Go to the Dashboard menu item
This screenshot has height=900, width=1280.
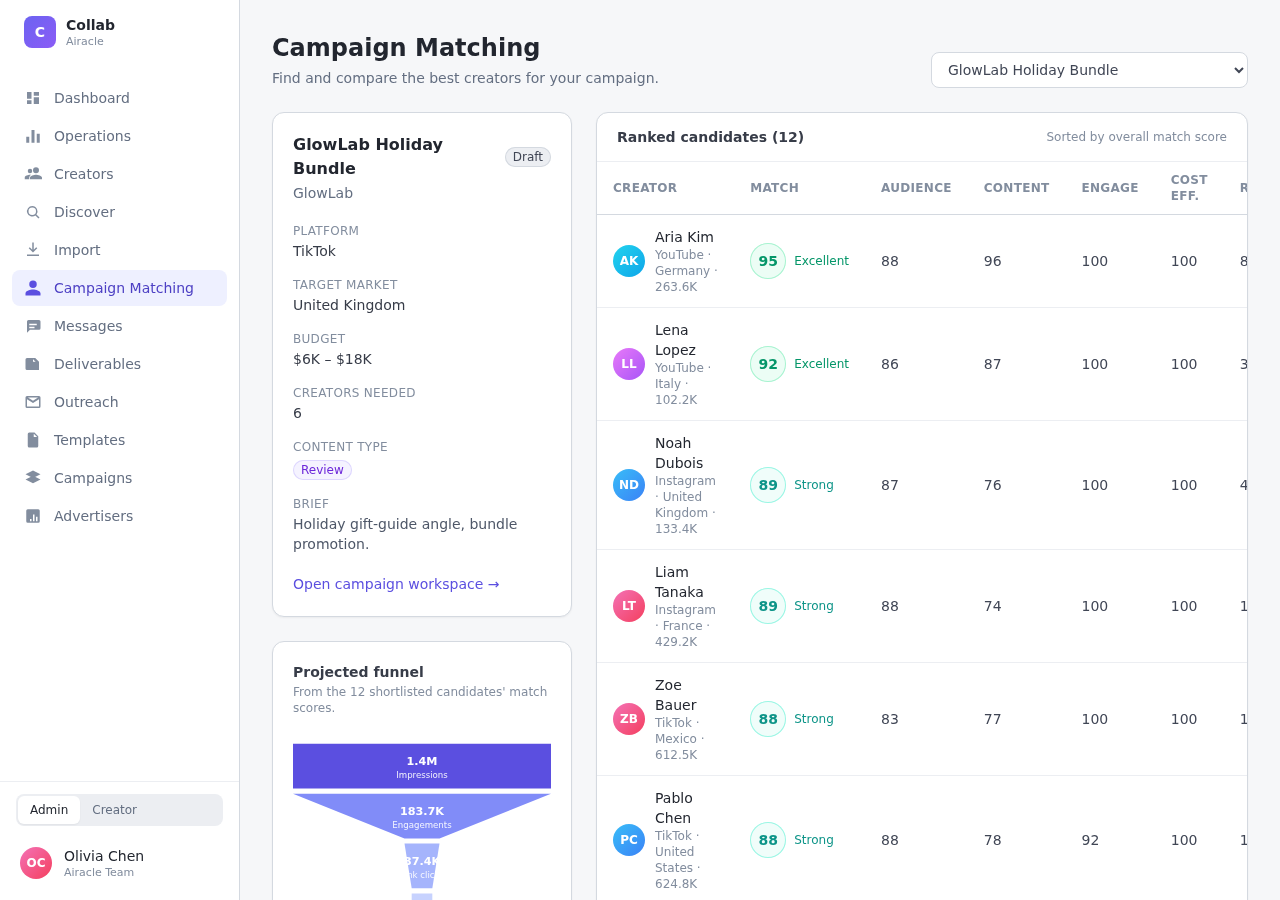tap(119, 98)
